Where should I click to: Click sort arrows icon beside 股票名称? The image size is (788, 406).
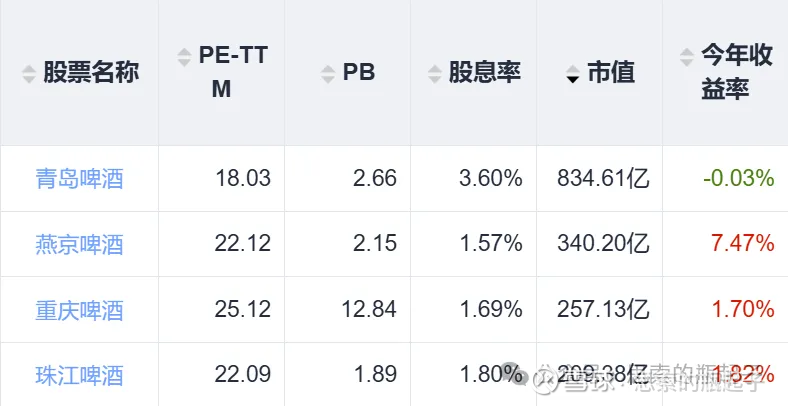tap(27, 73)
